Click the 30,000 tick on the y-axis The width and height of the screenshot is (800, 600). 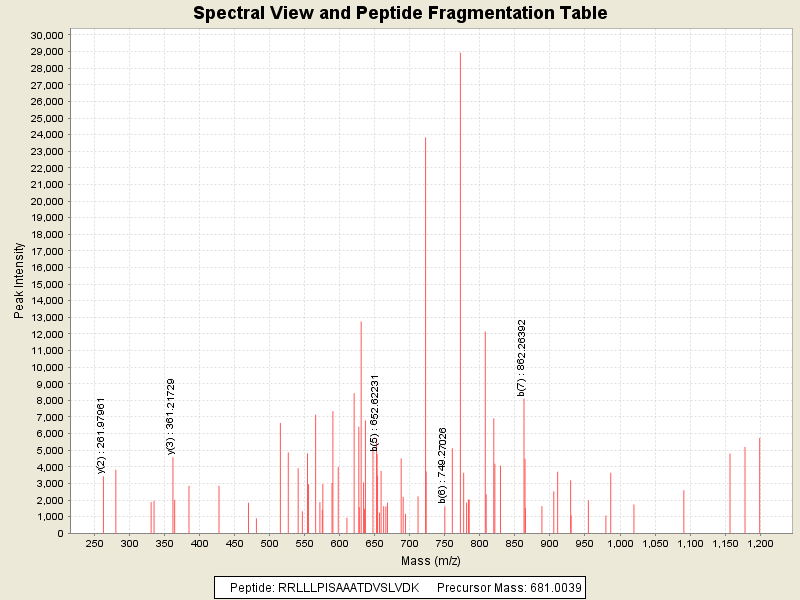click(x=47, y=35)
